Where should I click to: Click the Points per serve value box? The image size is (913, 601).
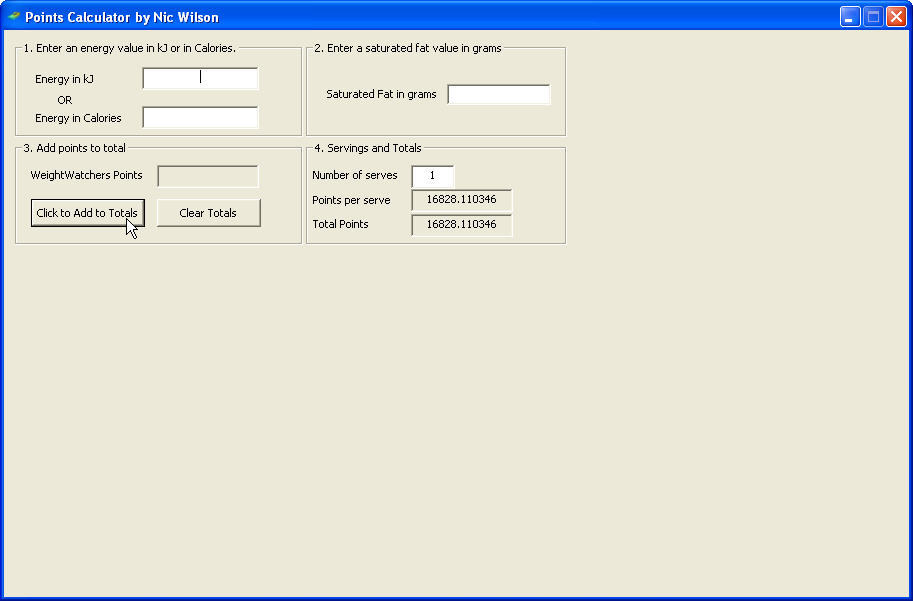(461, 200)
